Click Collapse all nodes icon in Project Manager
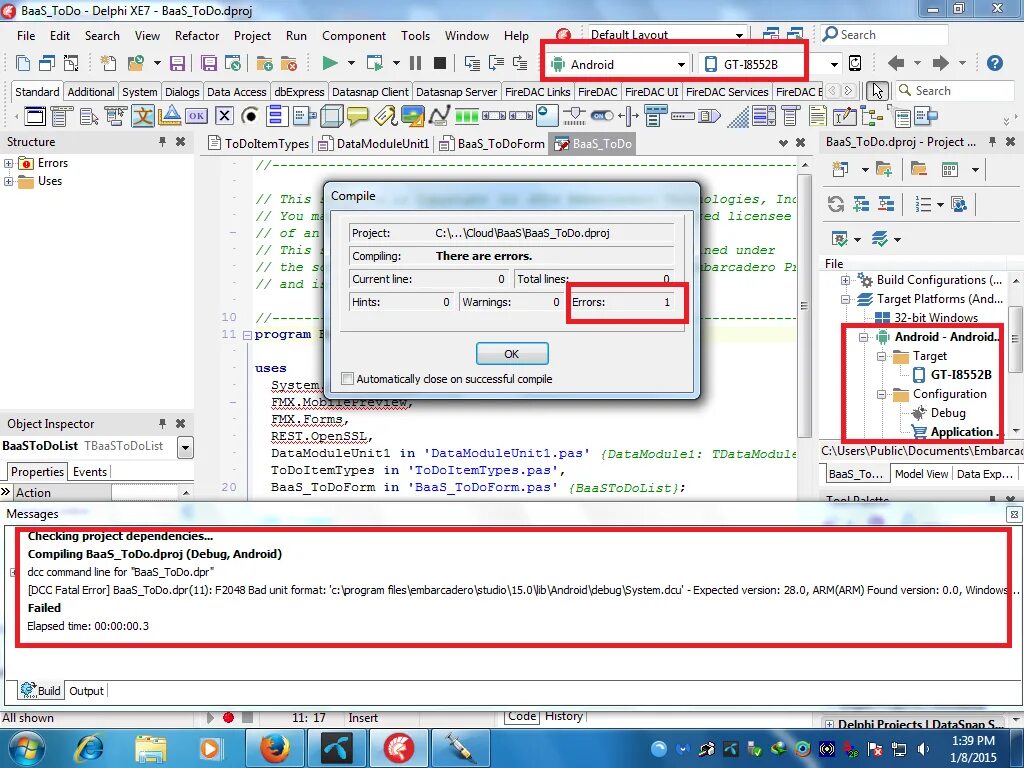Viewport: 1024px width, 768px height. coord(886,204)
